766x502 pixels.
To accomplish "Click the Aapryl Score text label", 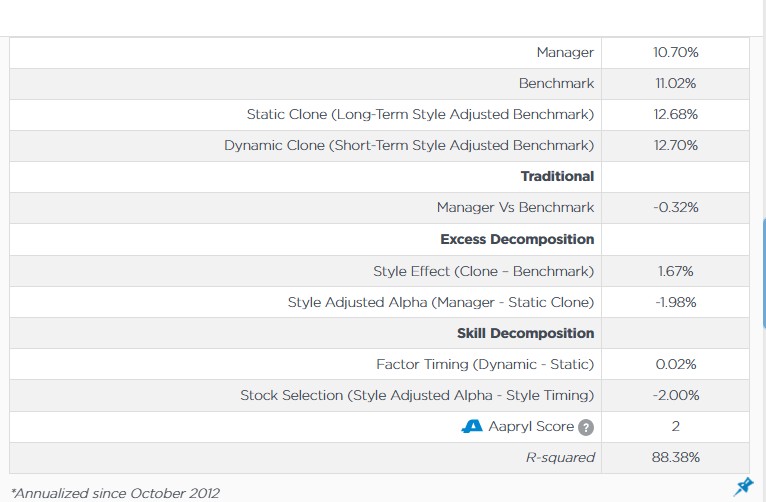I will pyautogui.click(x=531, y=427).
